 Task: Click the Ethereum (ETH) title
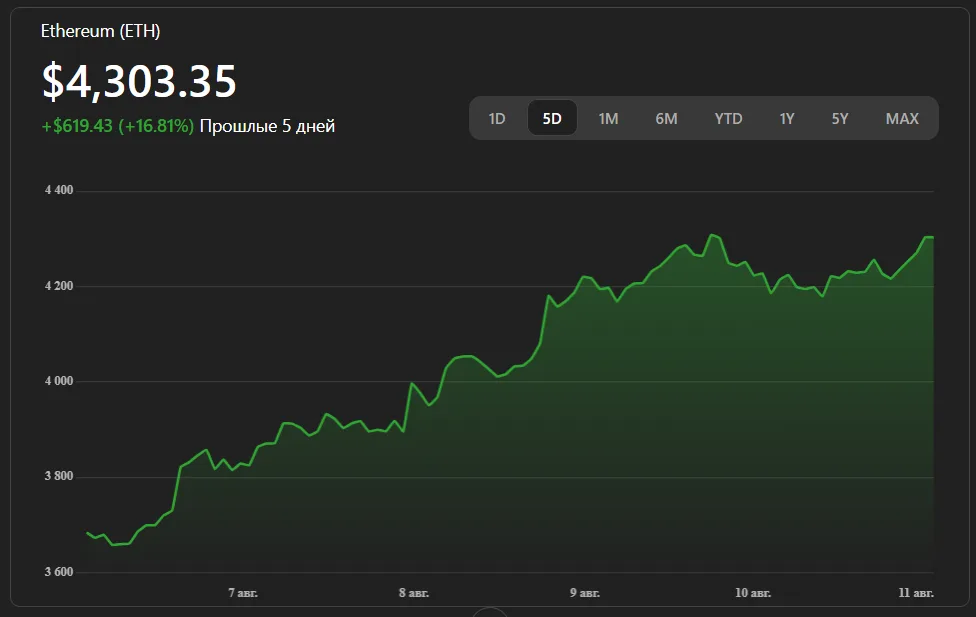click(x=100, y=31)
